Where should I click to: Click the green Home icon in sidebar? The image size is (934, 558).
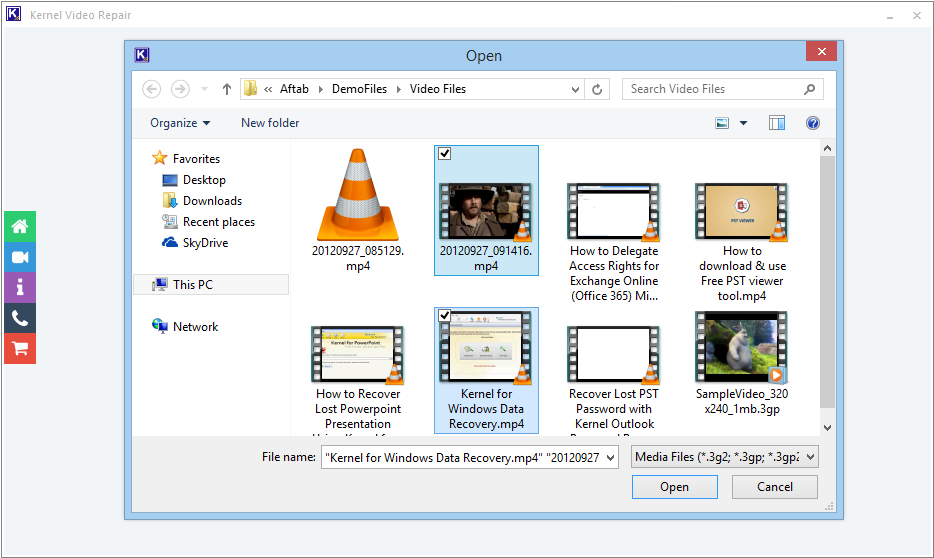(x=19, y=227)
